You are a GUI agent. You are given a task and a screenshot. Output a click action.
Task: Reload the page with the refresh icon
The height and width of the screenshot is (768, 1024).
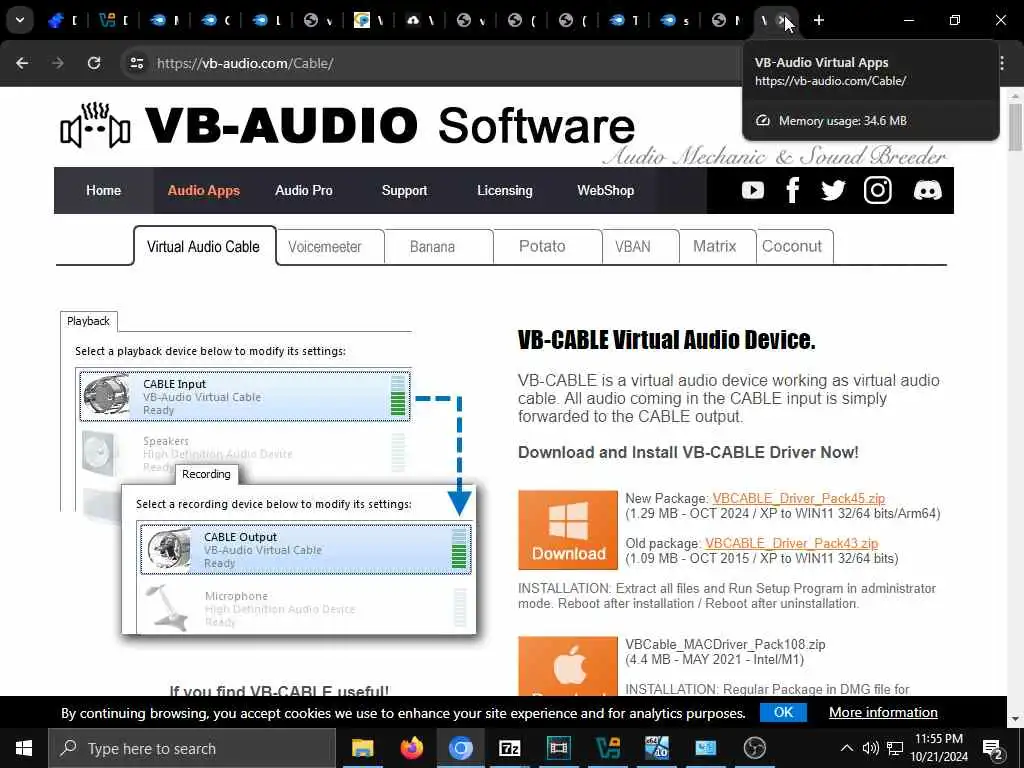point(94,63)
